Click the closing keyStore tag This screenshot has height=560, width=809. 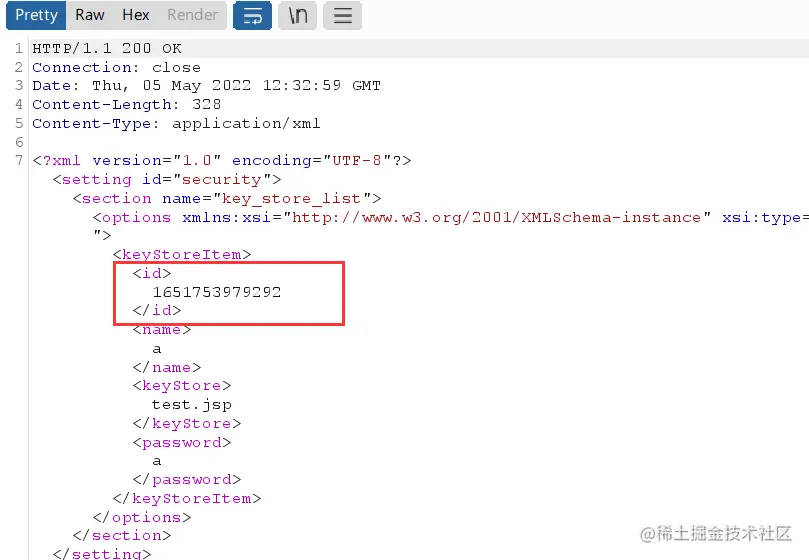click(187, 424)
